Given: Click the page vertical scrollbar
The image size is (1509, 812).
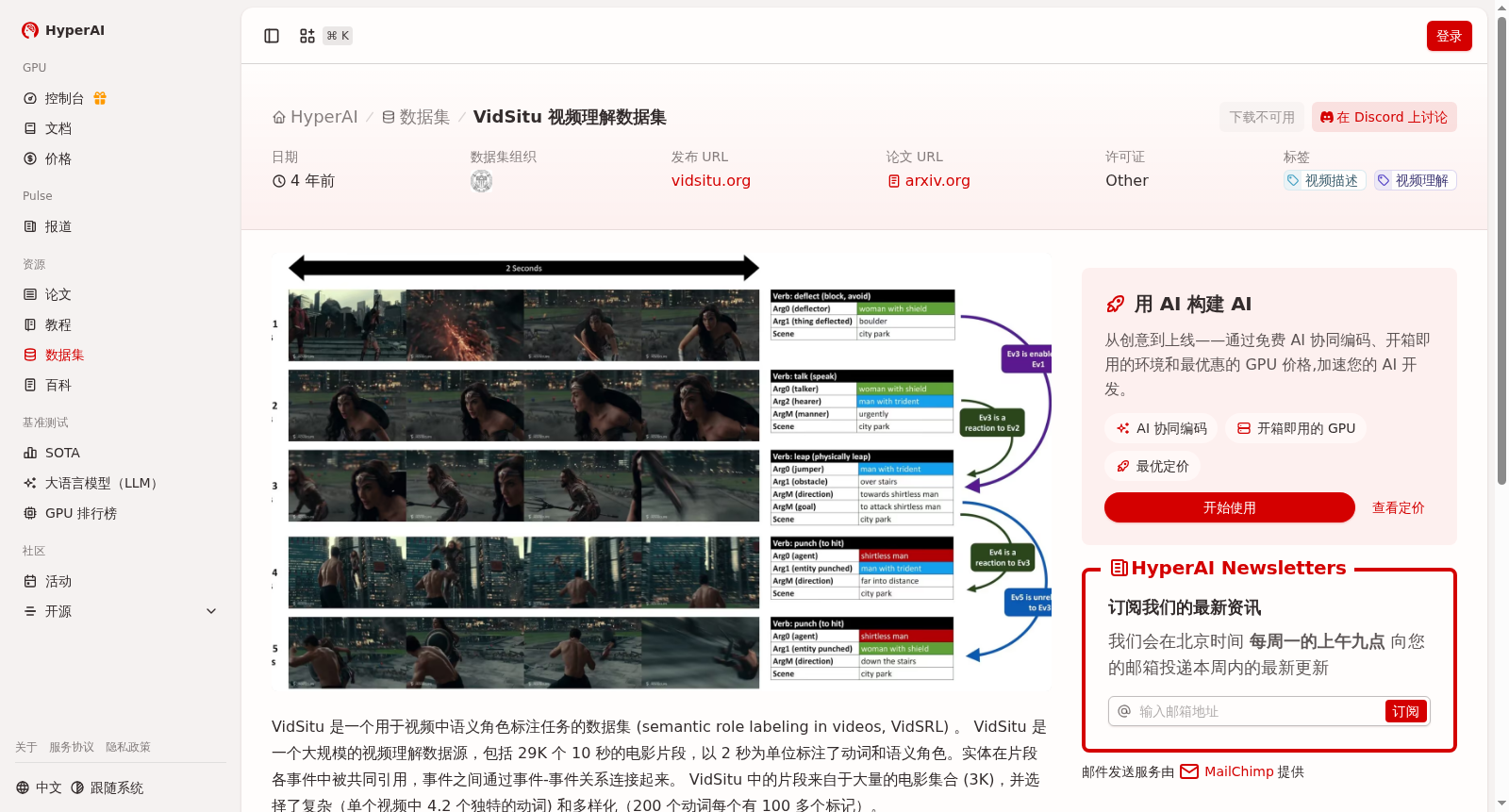Looking at the screenshot, I should click(1501, 249).
